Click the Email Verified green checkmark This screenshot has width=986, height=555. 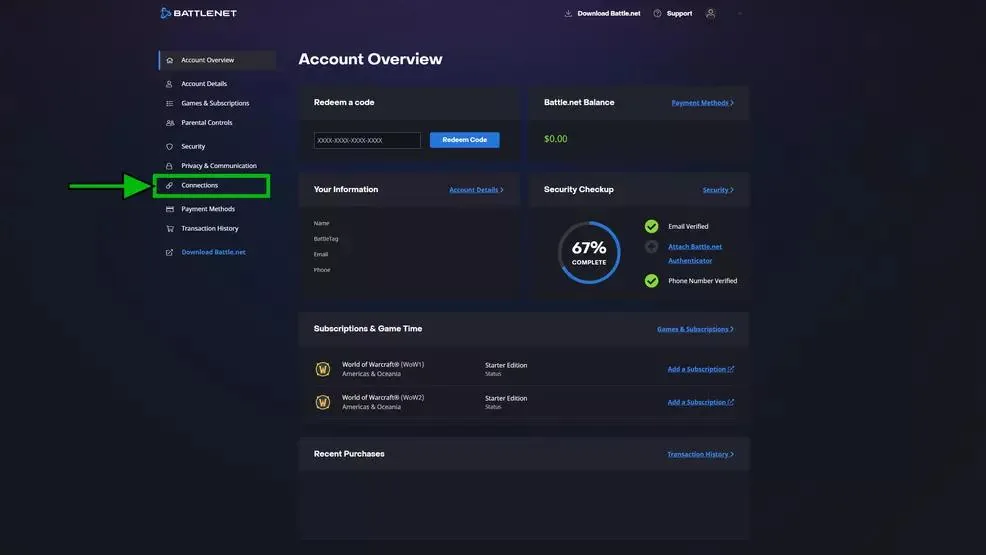click(651, 226)
